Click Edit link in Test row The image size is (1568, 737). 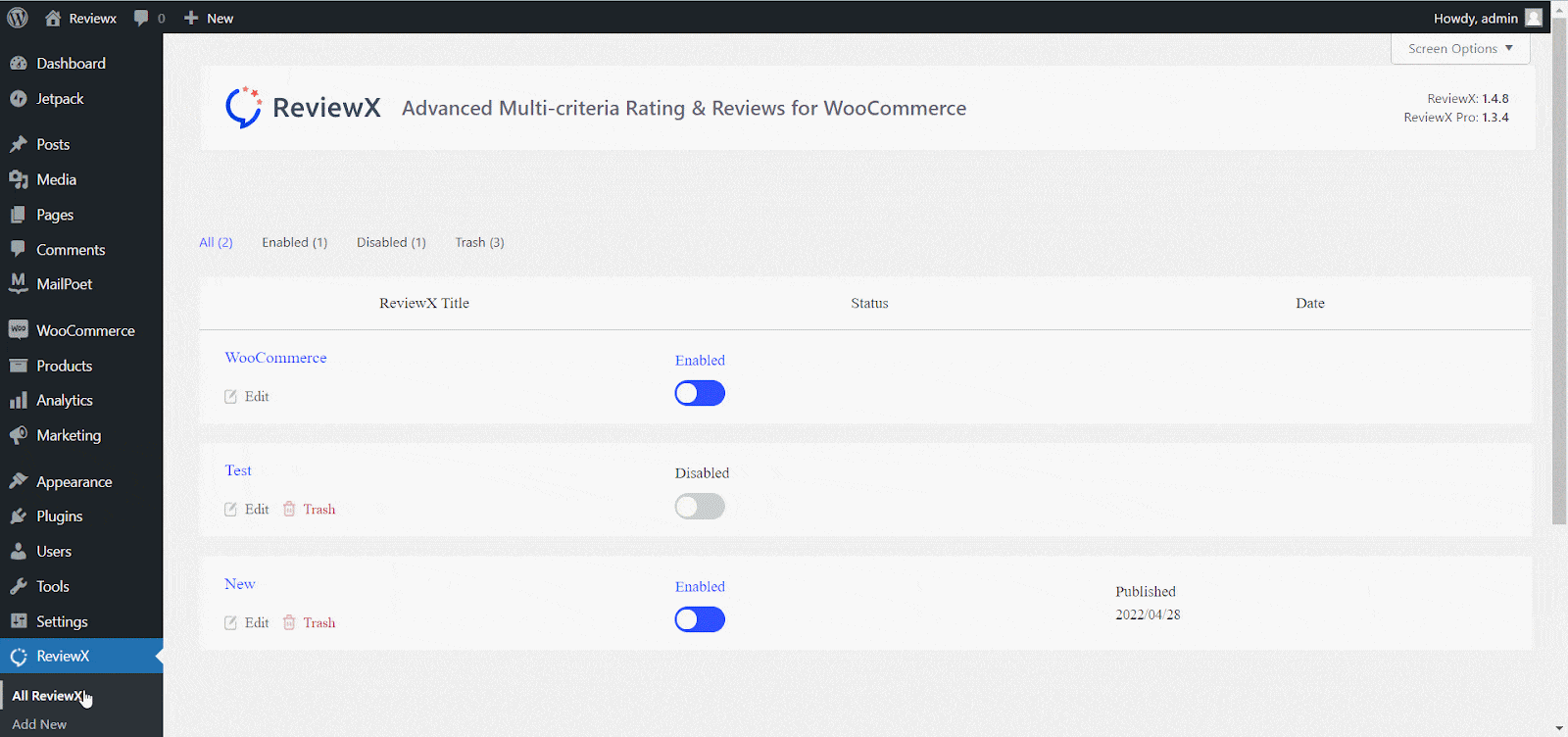click(257, 510)
